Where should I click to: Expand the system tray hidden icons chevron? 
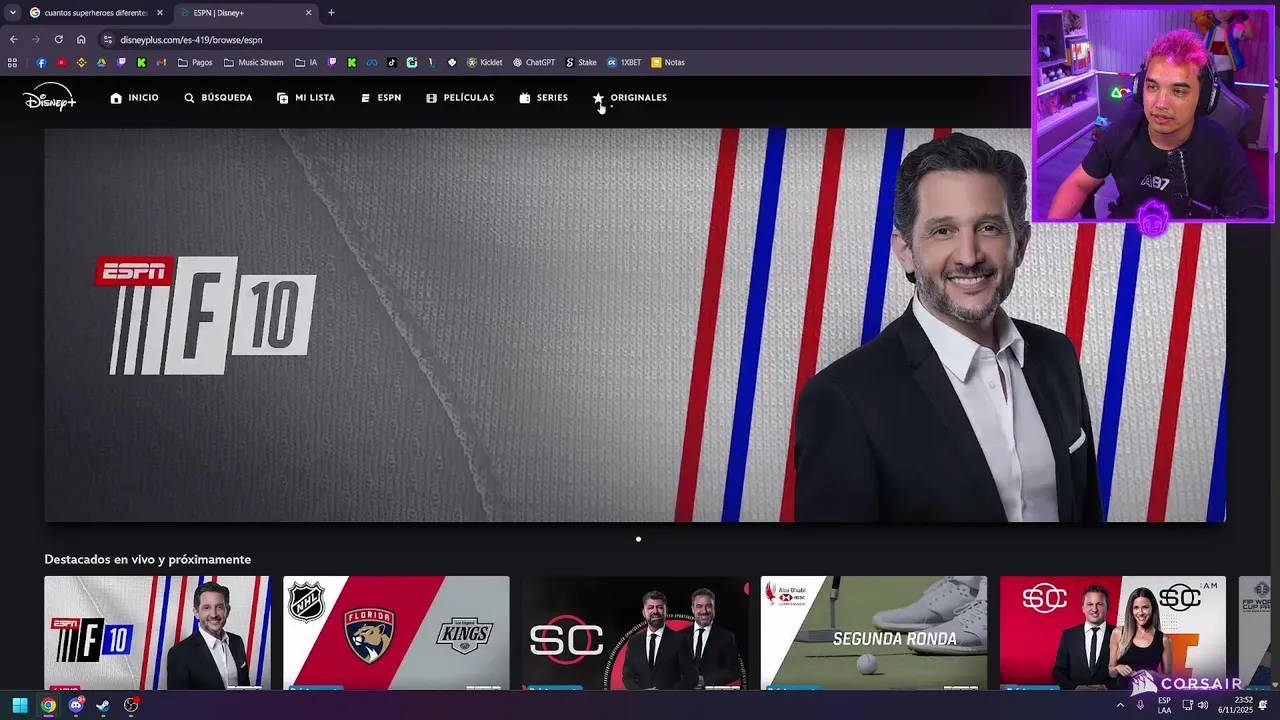[1120, 705]
